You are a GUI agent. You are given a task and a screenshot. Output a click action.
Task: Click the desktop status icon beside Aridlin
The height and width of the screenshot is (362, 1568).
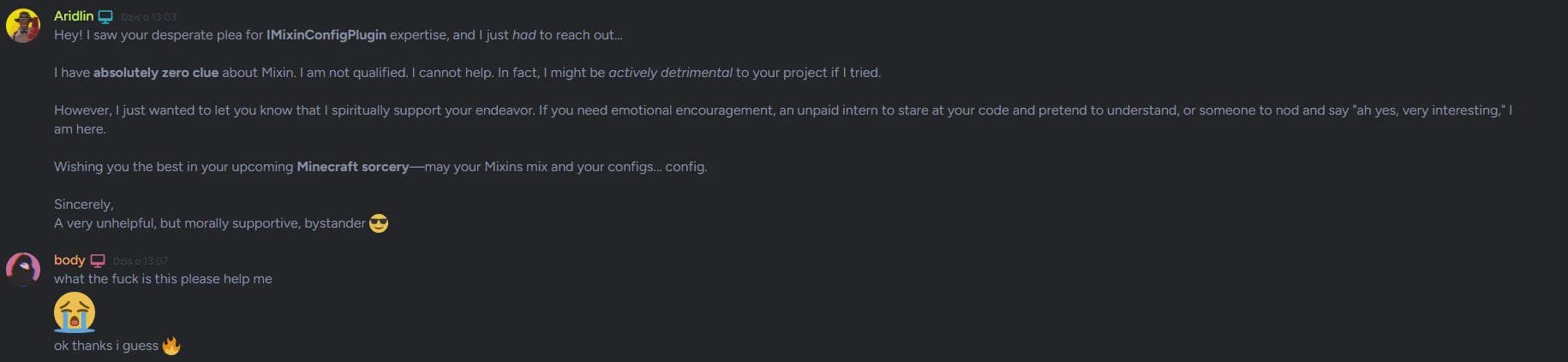tap(105, 17)
